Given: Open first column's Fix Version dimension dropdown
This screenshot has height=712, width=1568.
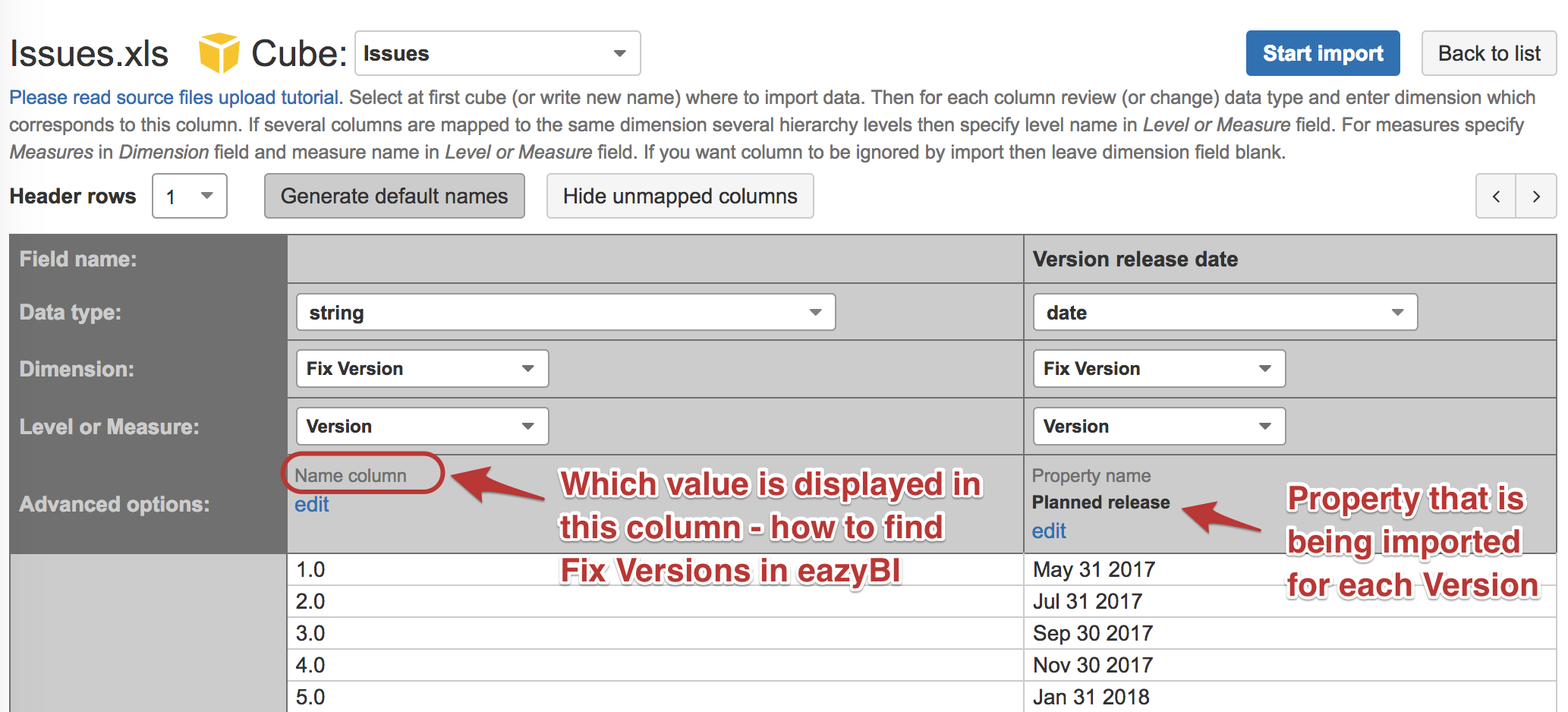Looking at the screenshot, I should (x=422, y=369).
